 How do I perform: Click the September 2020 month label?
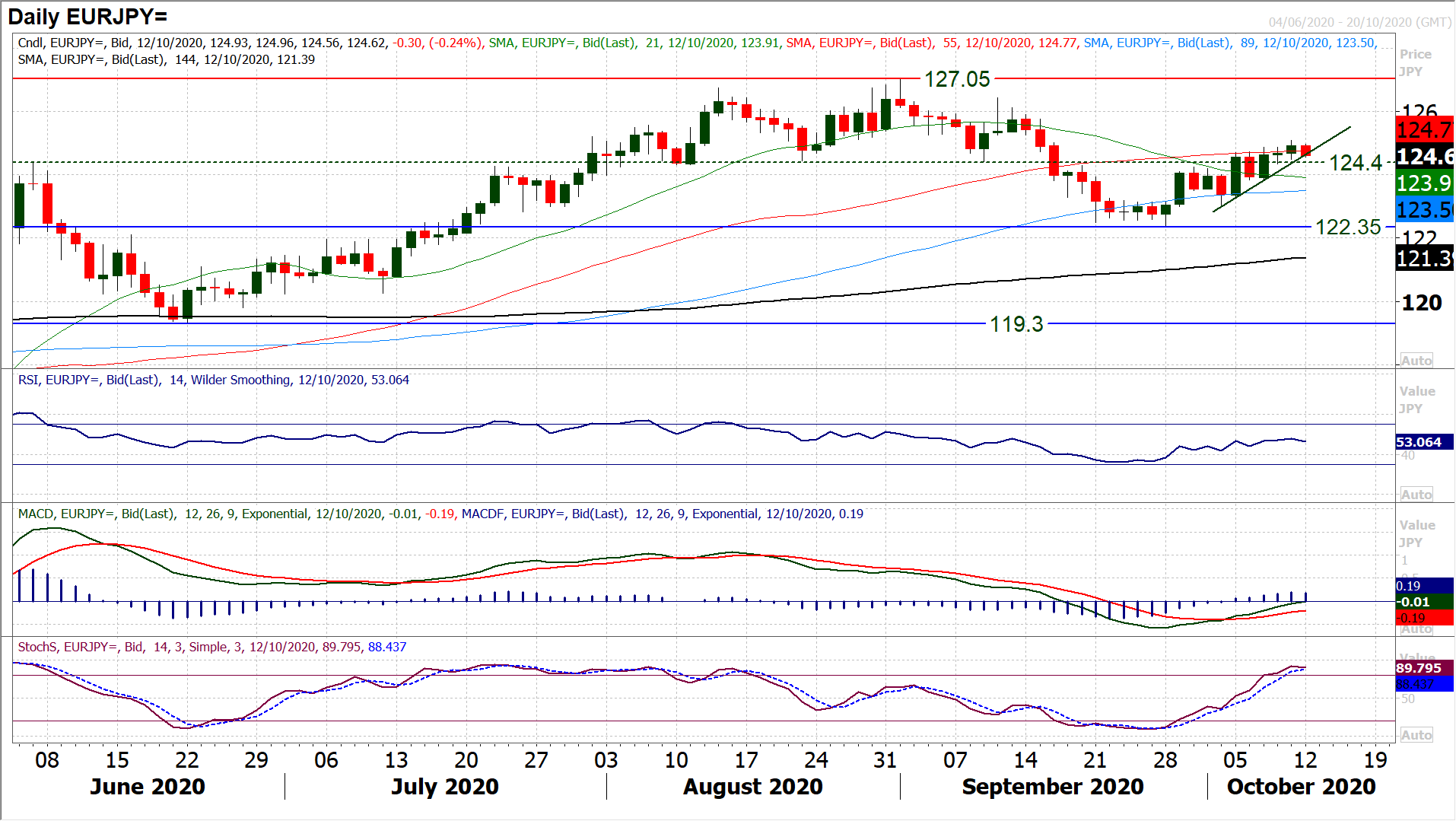click(x=1053, y=786)
